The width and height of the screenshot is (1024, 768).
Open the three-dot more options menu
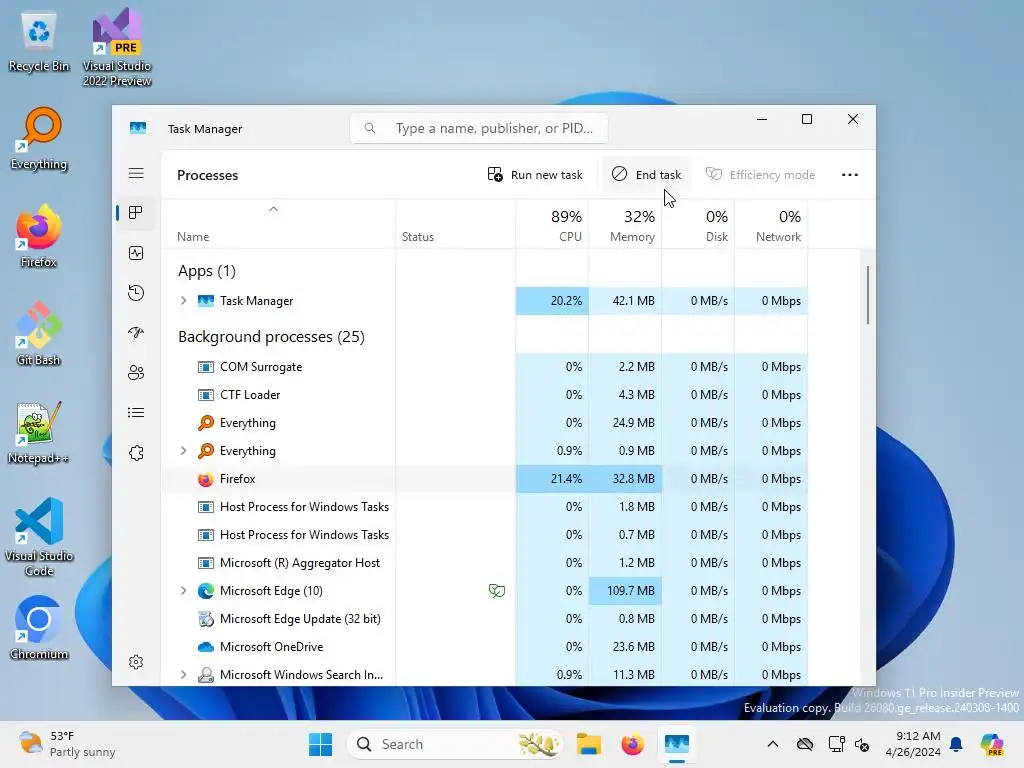point(850,175)
